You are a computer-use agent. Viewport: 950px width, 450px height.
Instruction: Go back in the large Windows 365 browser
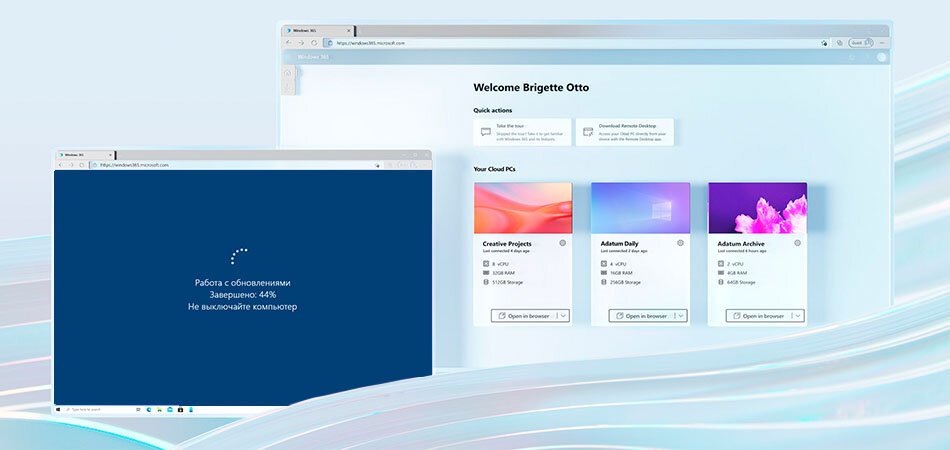[x=289, y=43]
